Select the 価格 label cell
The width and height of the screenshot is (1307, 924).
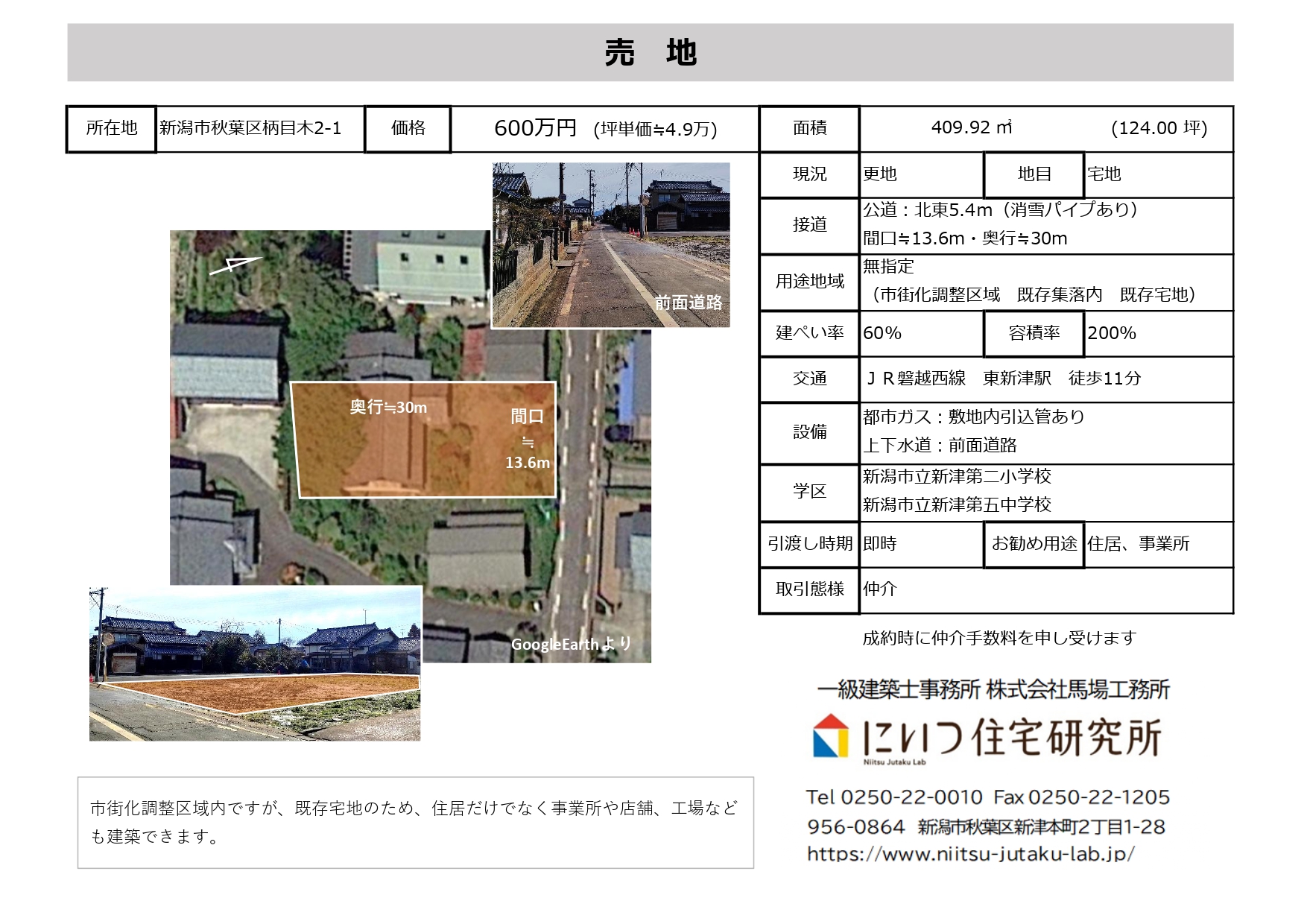point(408,129)
